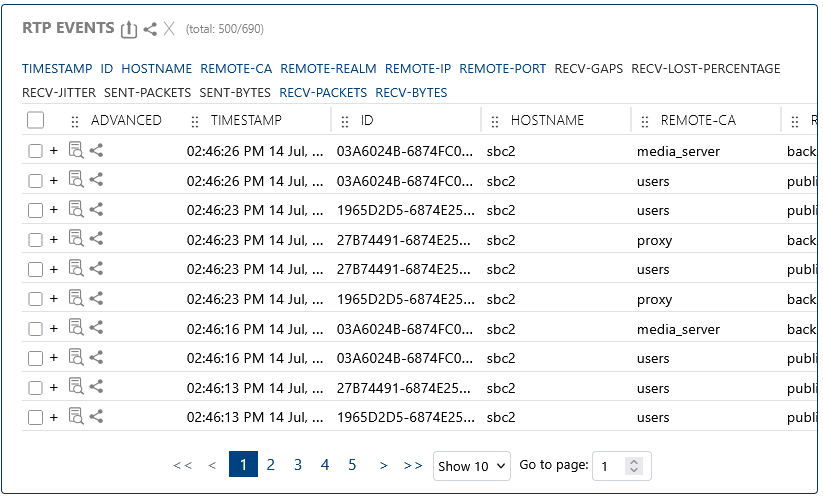Go to first page with double left arrow
Image resolution: width=823 pixels, height=499 pixels.
(x=182, y=465)
